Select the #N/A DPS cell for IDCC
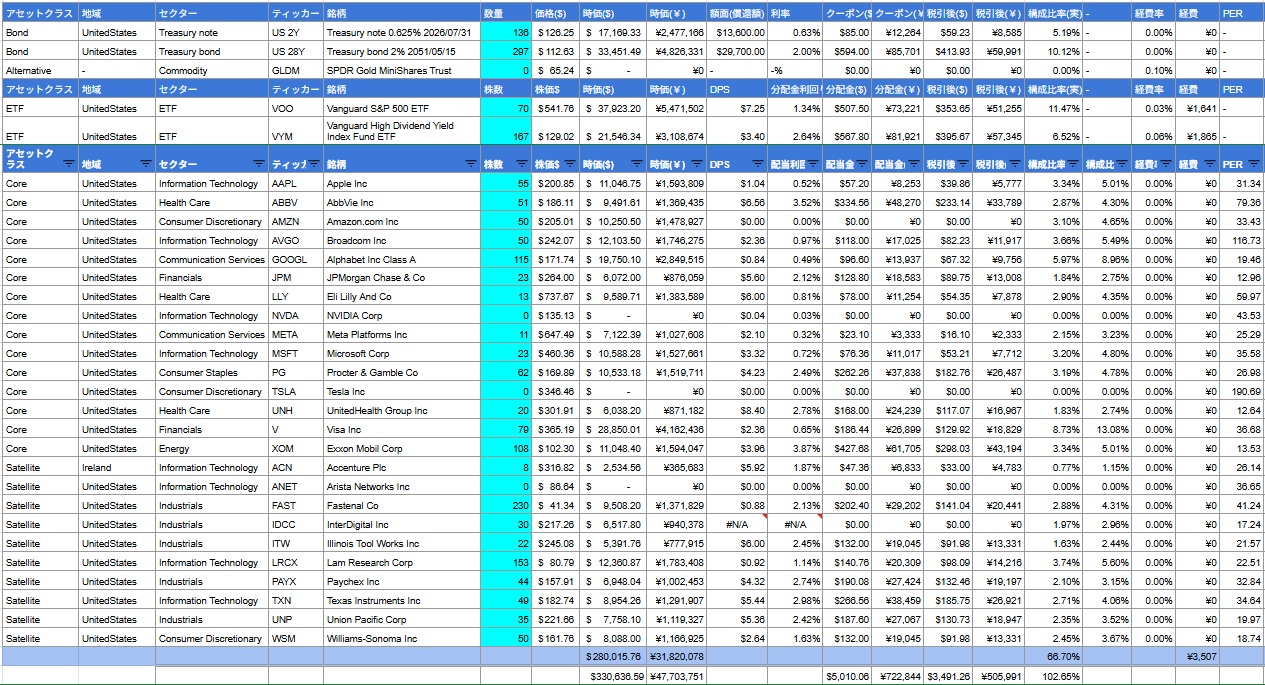 tap(737, 525)
